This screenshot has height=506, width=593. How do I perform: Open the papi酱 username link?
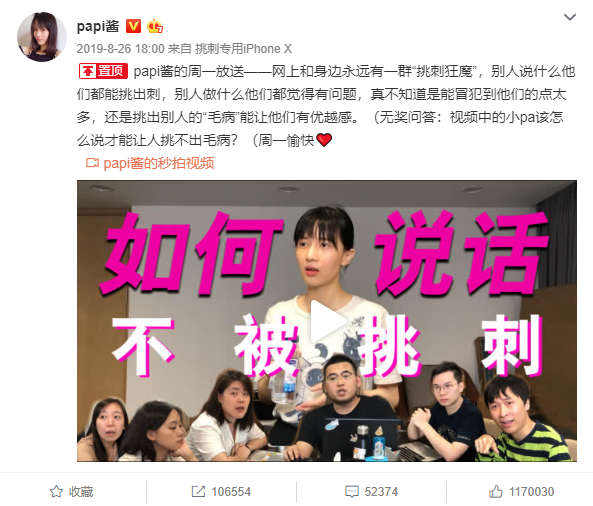pyautogui.click(x=98, y=26)
